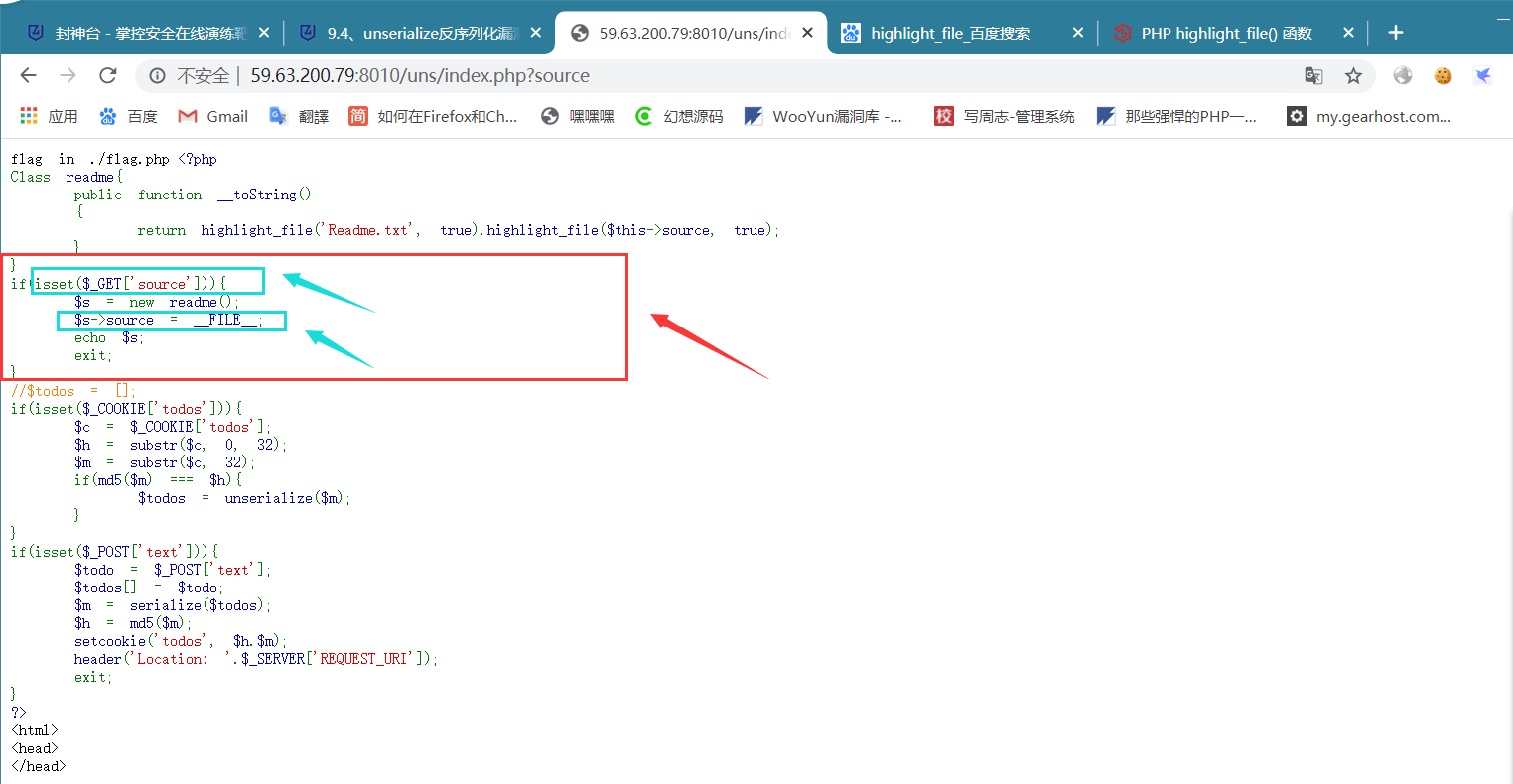Open the translate page icon in the address bar
1513x784 pixels.
click(x=1313, y=75)
